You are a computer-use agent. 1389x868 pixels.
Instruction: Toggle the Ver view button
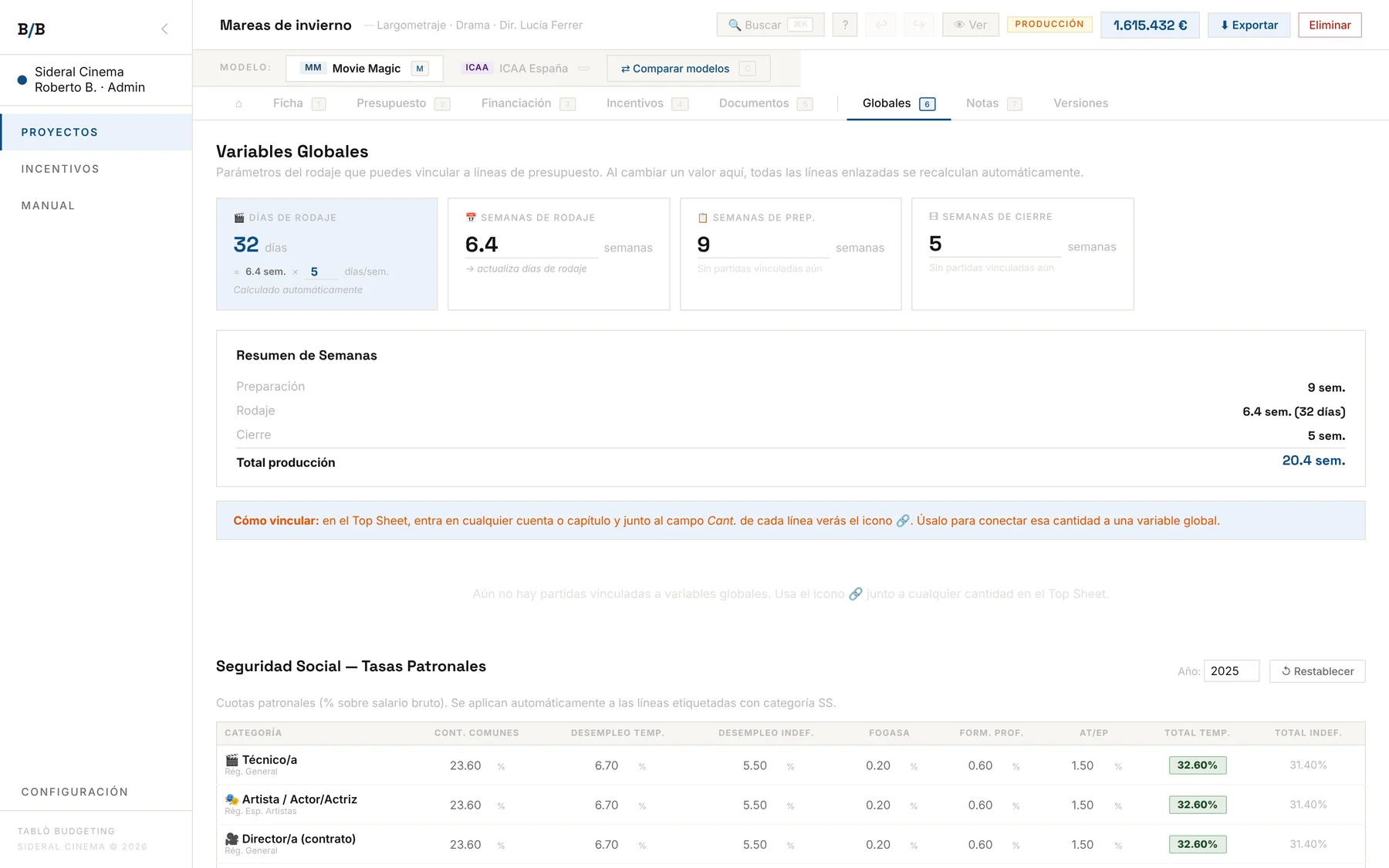[x=971, y=25]
